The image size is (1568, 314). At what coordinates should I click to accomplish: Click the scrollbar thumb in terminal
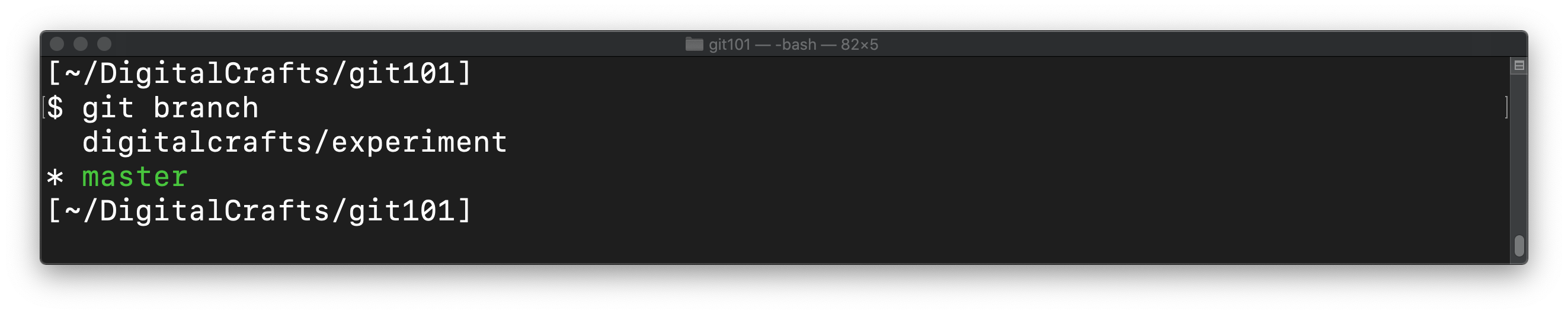tap(1519, 246)
